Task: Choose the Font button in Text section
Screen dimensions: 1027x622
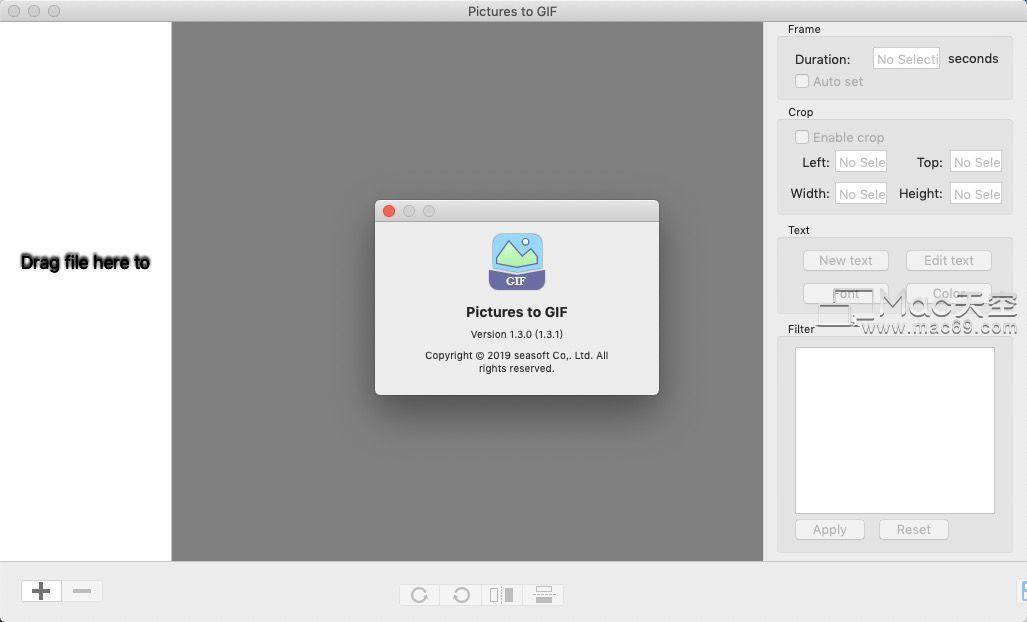Action: click(x=846, y=293)
